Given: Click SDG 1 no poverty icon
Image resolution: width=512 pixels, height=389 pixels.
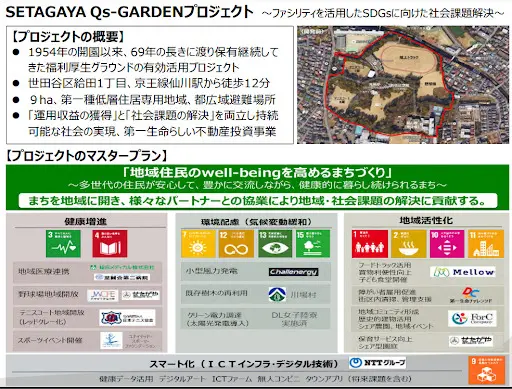Looking at the screenshot, I should point(370,244).
